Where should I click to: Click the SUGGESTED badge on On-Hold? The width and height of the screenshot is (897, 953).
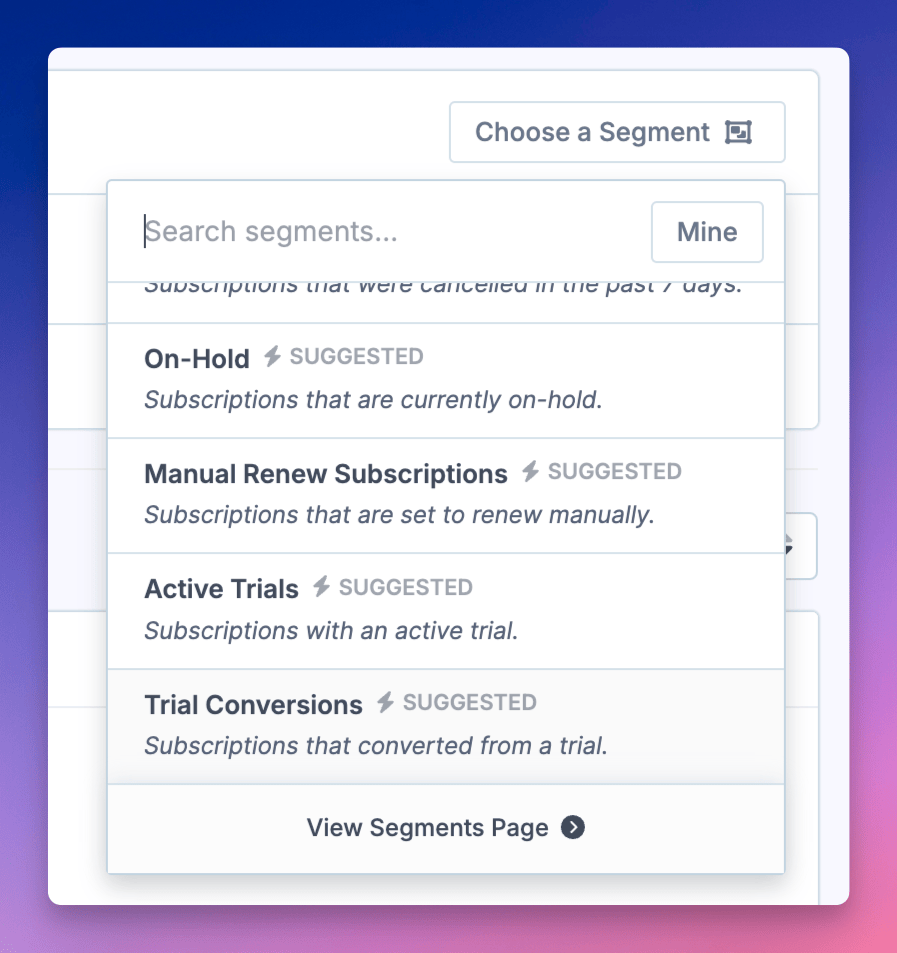356,356
